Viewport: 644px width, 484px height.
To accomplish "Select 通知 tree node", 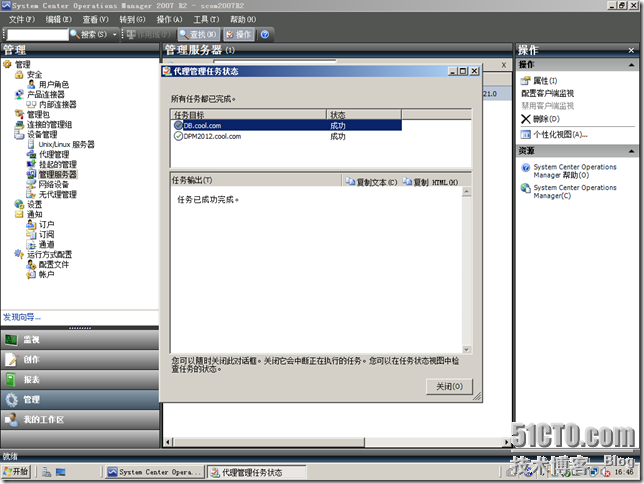I will 34,214.
